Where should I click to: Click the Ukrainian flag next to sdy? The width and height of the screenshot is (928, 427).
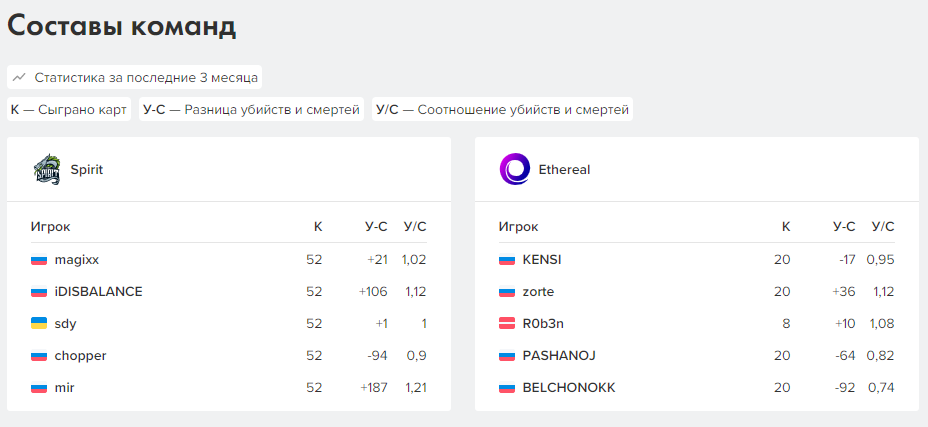pyautogui.click(x=39, y=324)
